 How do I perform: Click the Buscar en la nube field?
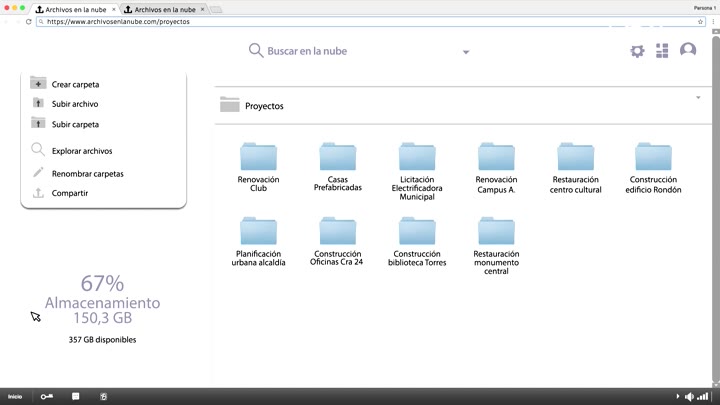[350, 51]
